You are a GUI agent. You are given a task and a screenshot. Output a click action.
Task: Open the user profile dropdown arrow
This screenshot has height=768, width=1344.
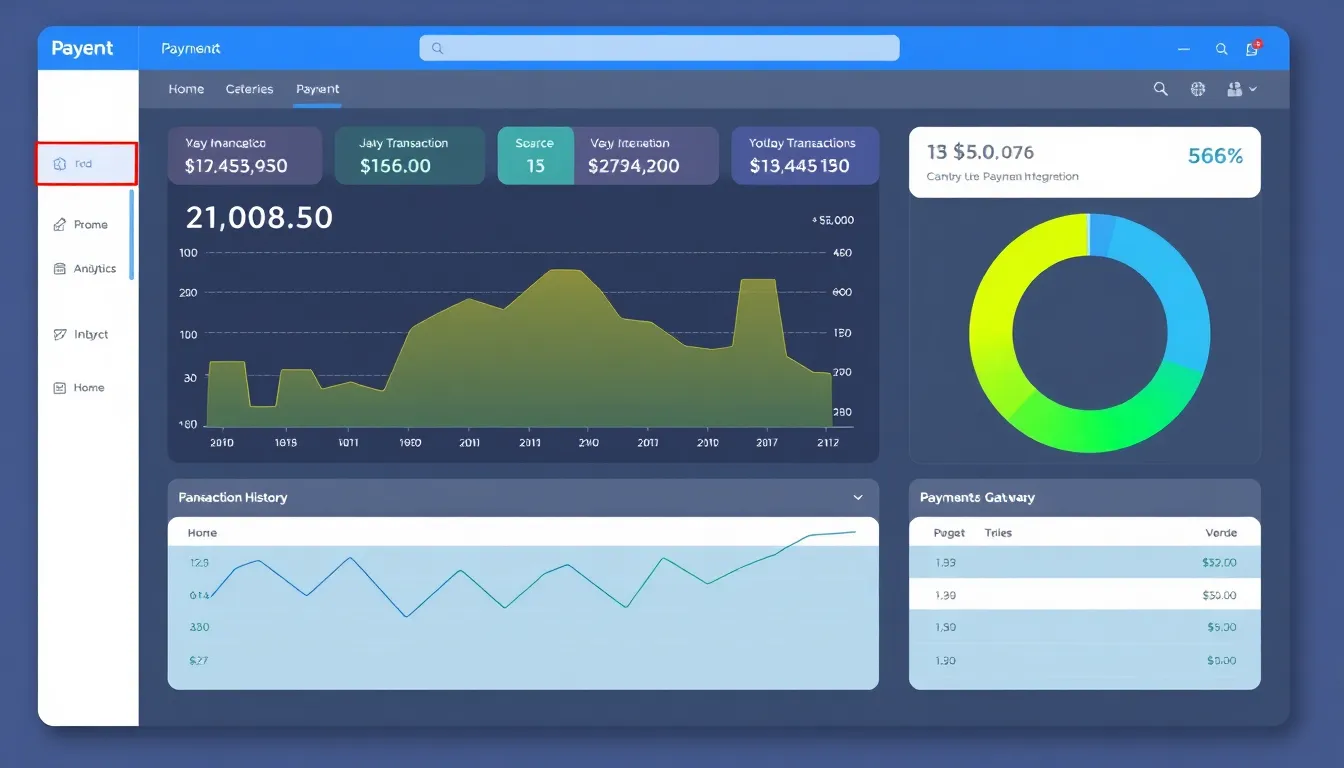[x=1253, y=89]
